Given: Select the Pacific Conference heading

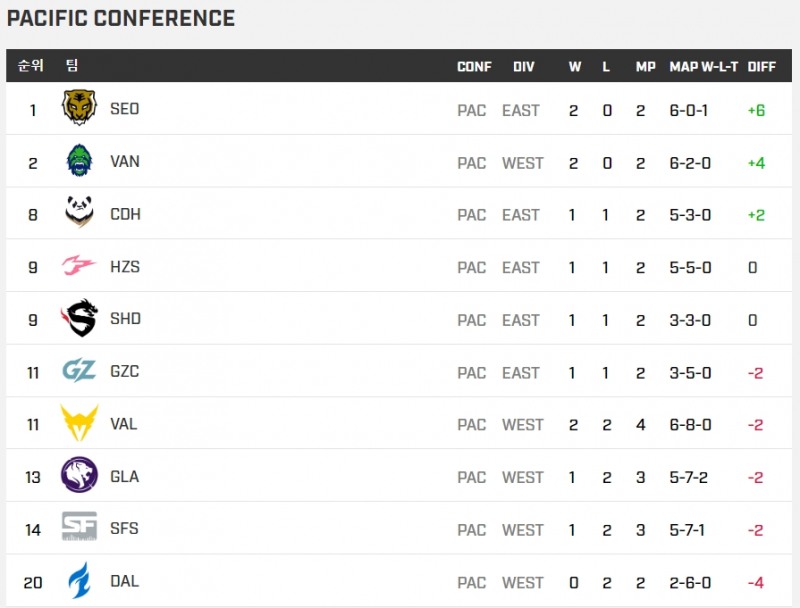Looking at the screenshot, I should 121,19.
